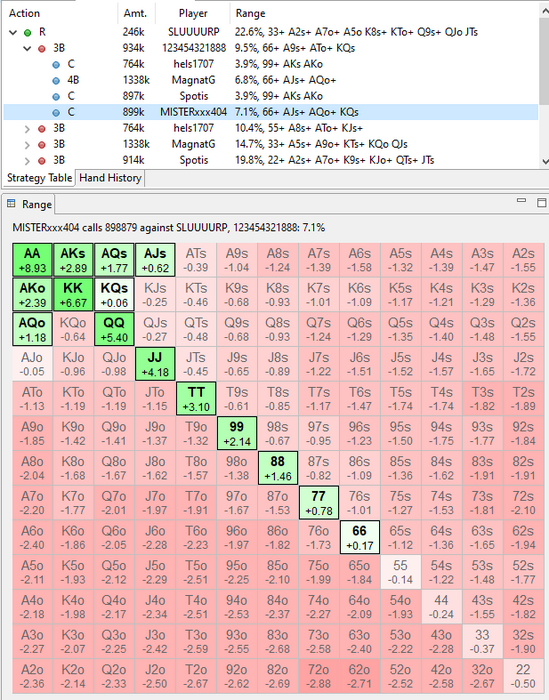The height and width of the screenshot is (700, 549).
Task: Click the 72o -2.88 cell
Action: [318, 676]
